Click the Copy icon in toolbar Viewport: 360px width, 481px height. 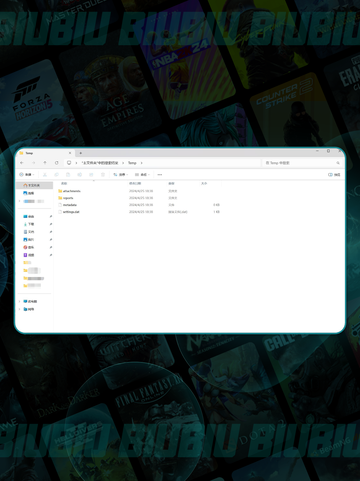tap(57, 175)
